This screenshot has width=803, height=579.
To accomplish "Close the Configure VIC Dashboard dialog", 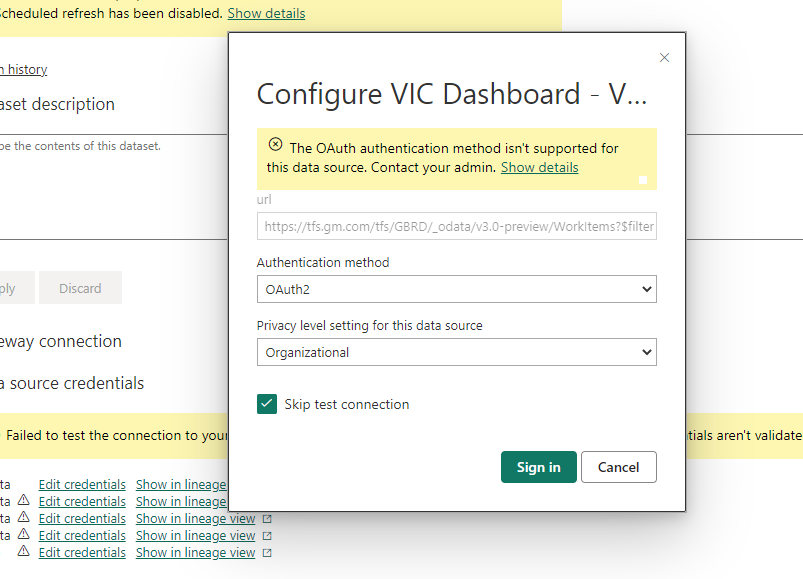I will 664,58.
